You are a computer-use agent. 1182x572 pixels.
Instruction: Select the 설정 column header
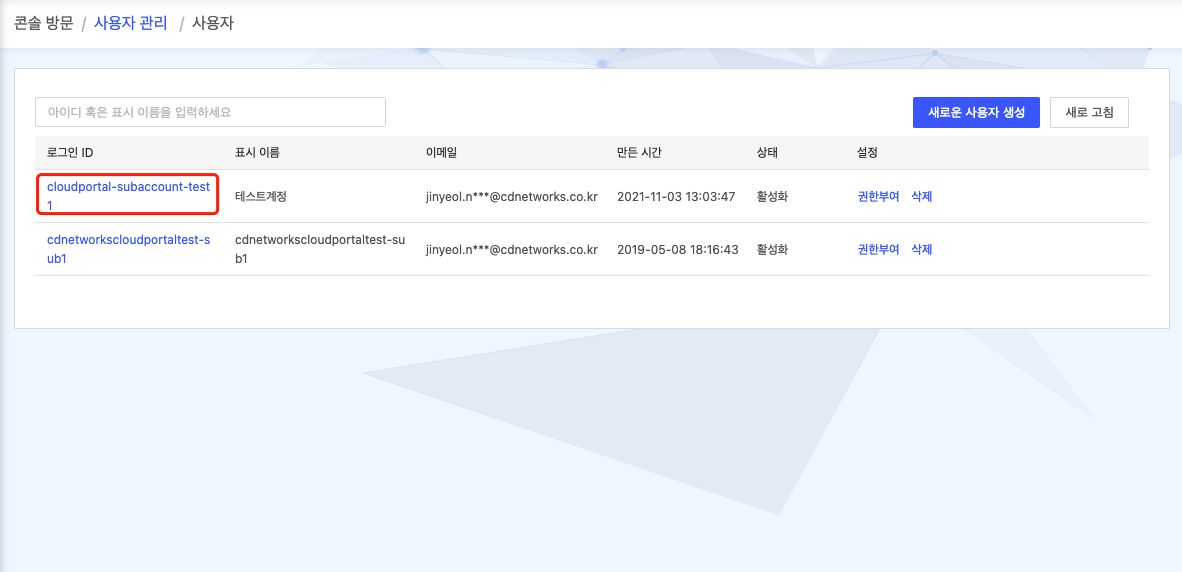pos(868,152)
